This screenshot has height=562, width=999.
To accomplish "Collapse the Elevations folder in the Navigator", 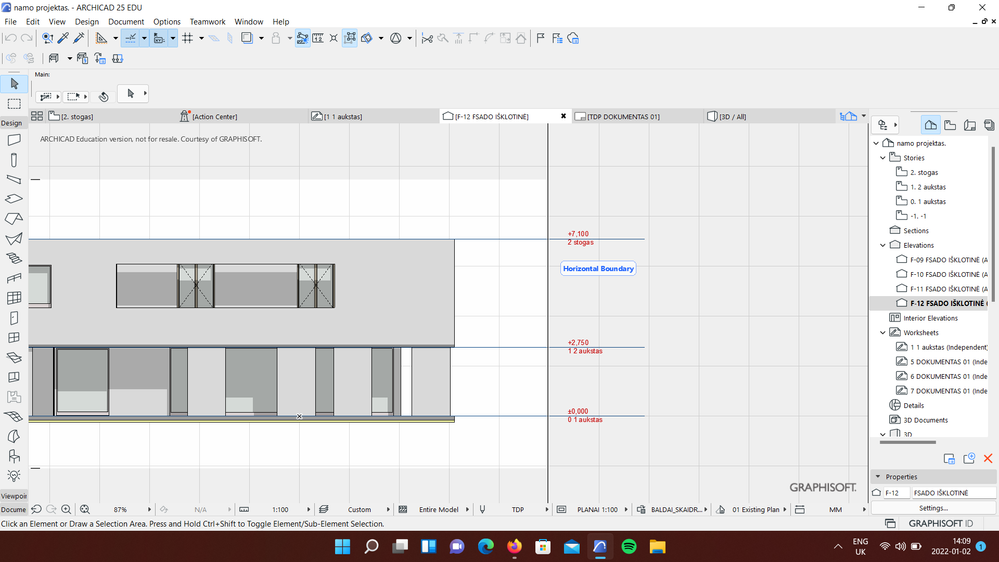I will (883, 245).
